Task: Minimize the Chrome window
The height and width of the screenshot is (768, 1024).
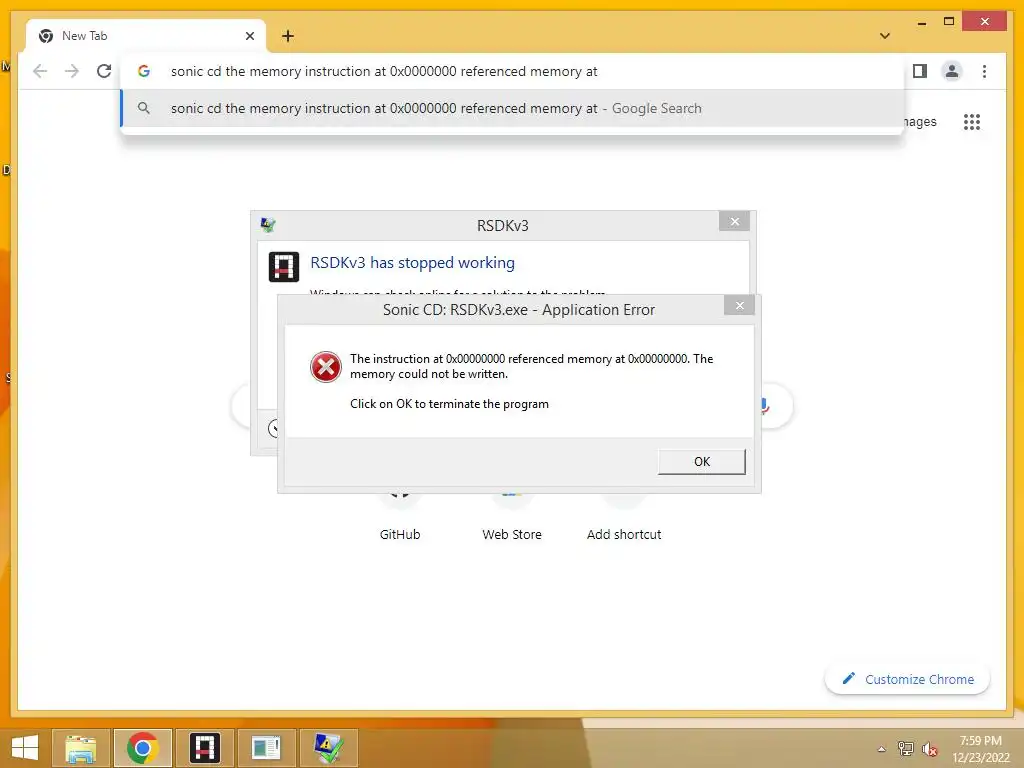Action: [x=921, y=22]
